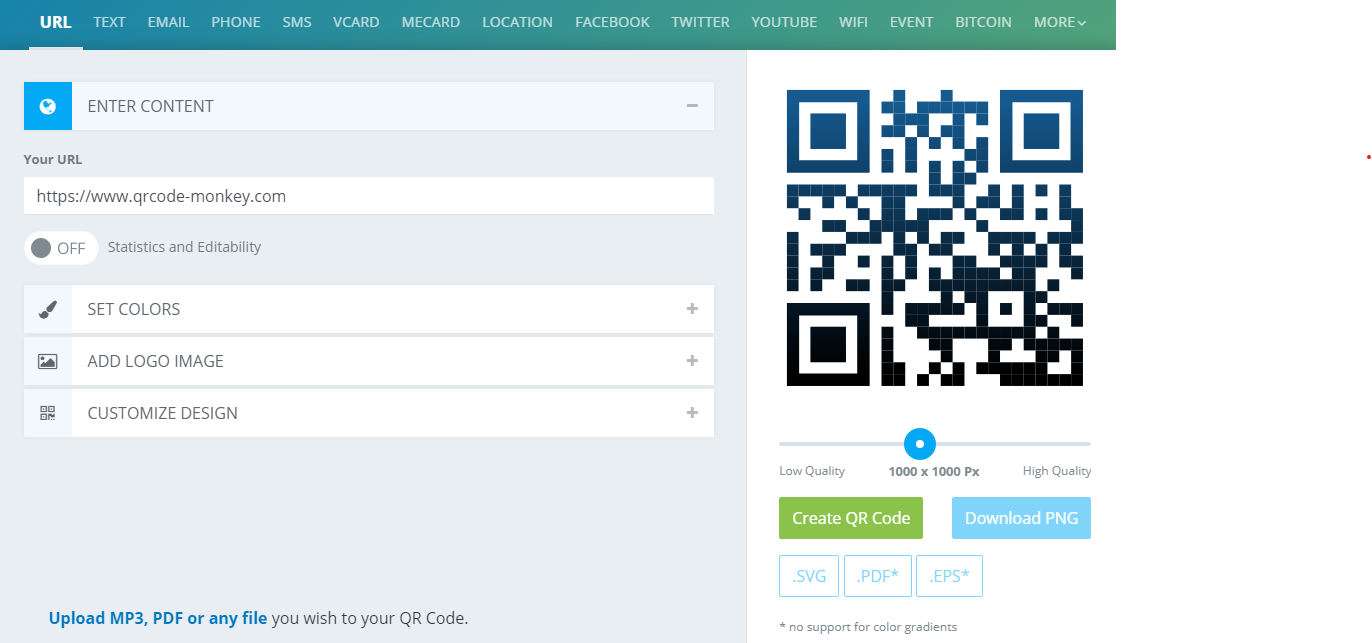Viewport: 1372px width, 643px height.
Task: Switch to the TWITTER tab
Action: (x=700, y=22)
